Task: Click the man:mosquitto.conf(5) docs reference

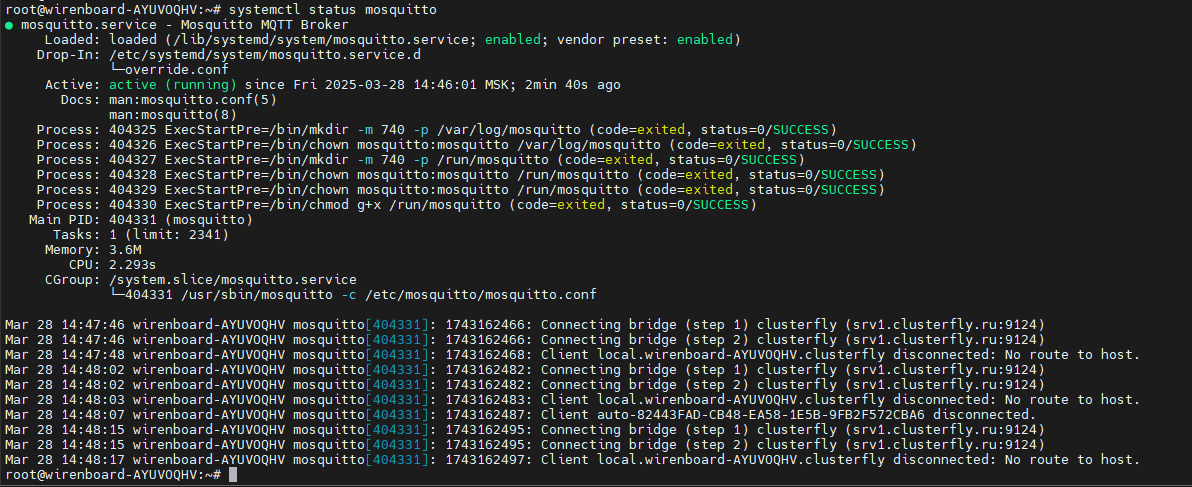Action: pyautogui.click(x=192, y=100)
